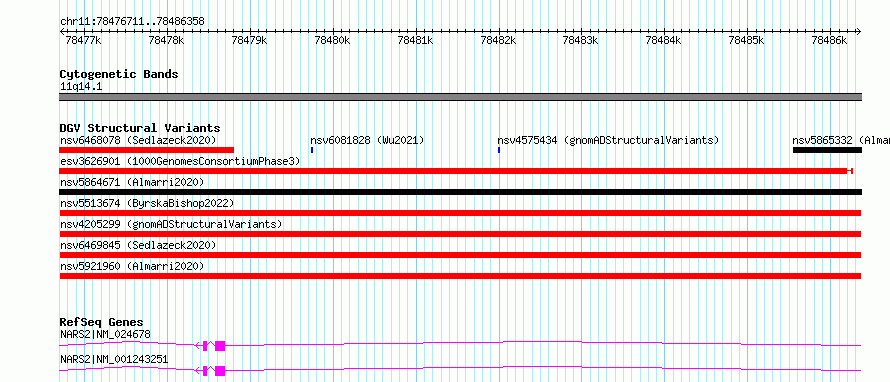This screenshot has width=890, height=382.
Task: Click the 78477k ruler tick label
Action: [83, 40]
